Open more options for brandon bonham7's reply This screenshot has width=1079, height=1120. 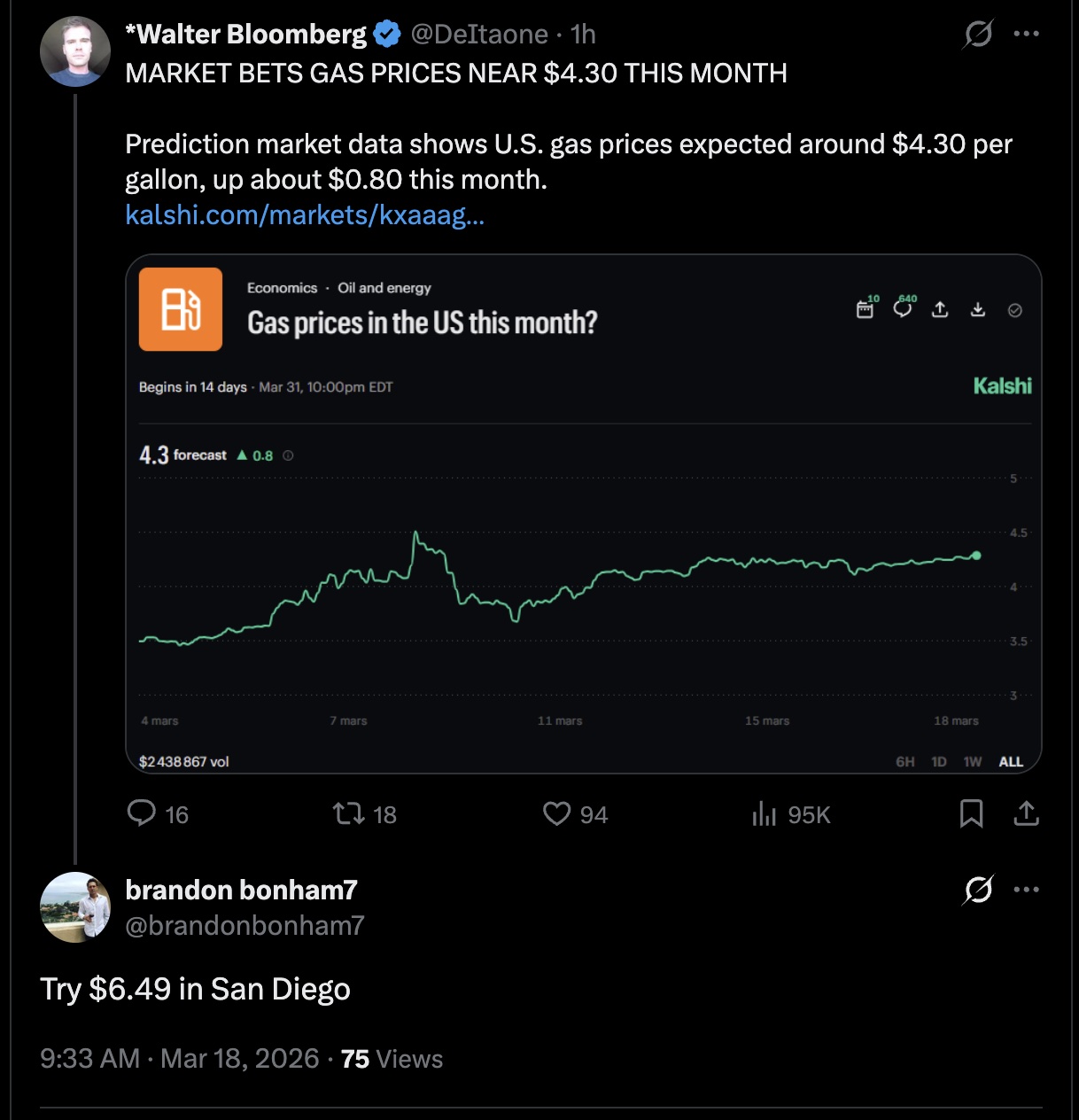pos(1026,890)
